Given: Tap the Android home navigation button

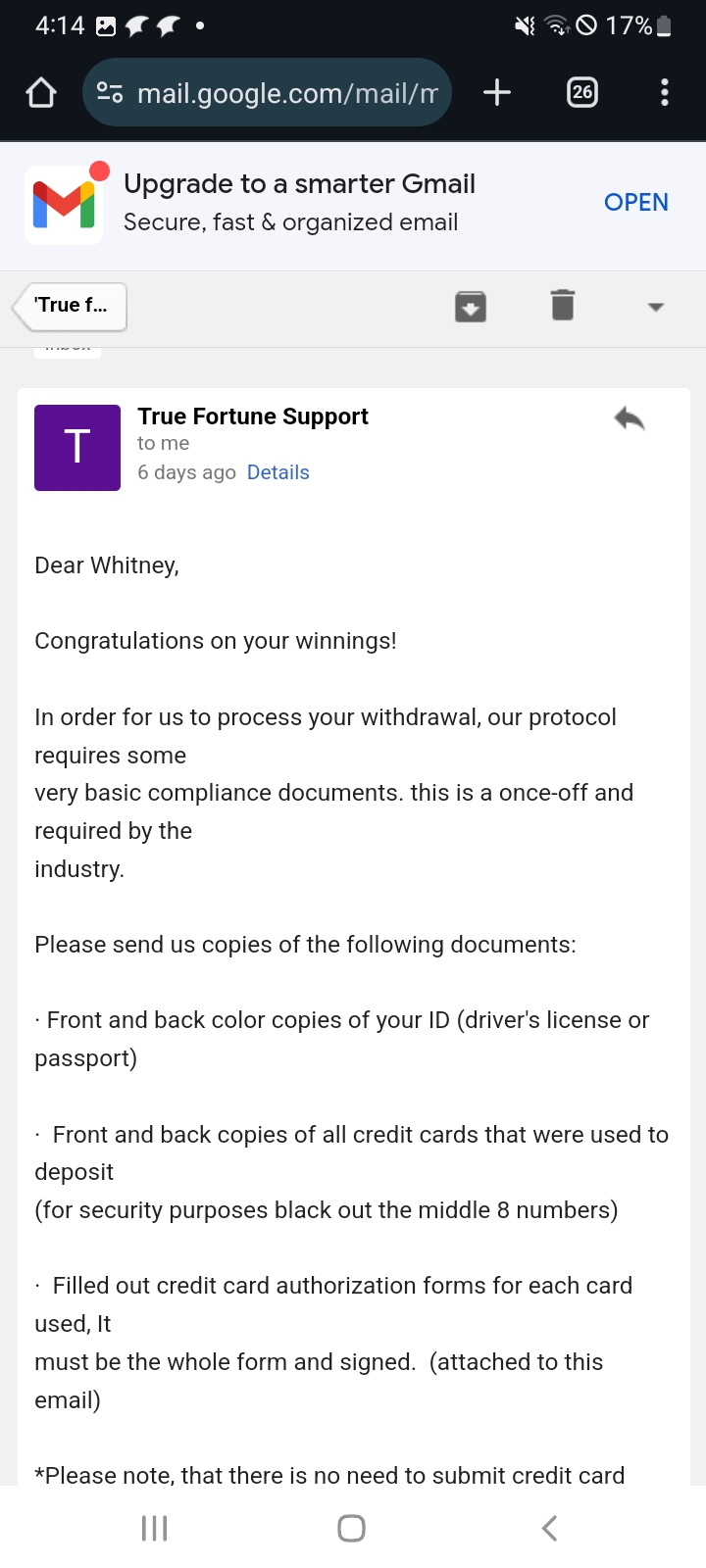Looking at the screenshot, I should coord(352,1528).
